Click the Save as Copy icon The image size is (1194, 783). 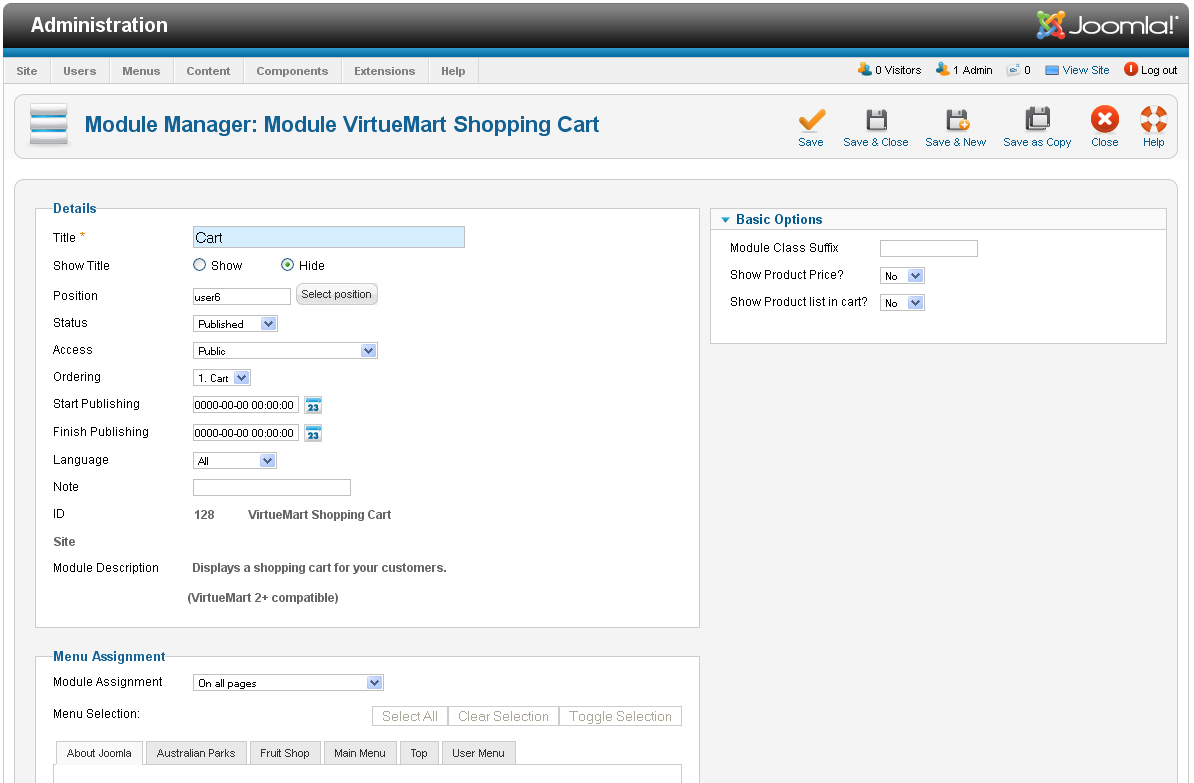coord(1037,121)
